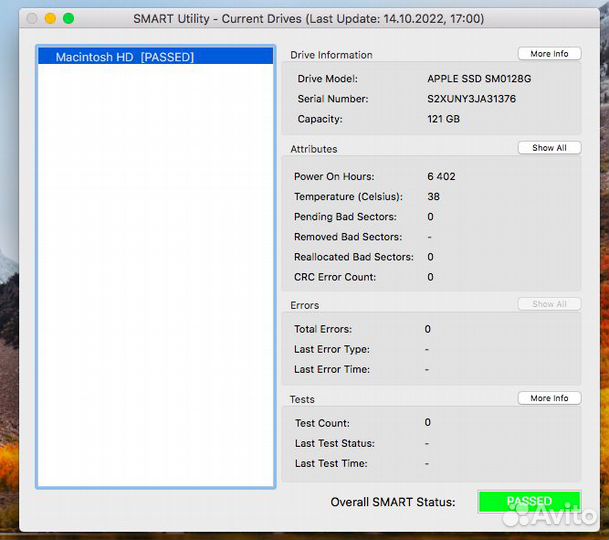609x540 pixels.
Task: Click the Capacity label
Action: 320,119
